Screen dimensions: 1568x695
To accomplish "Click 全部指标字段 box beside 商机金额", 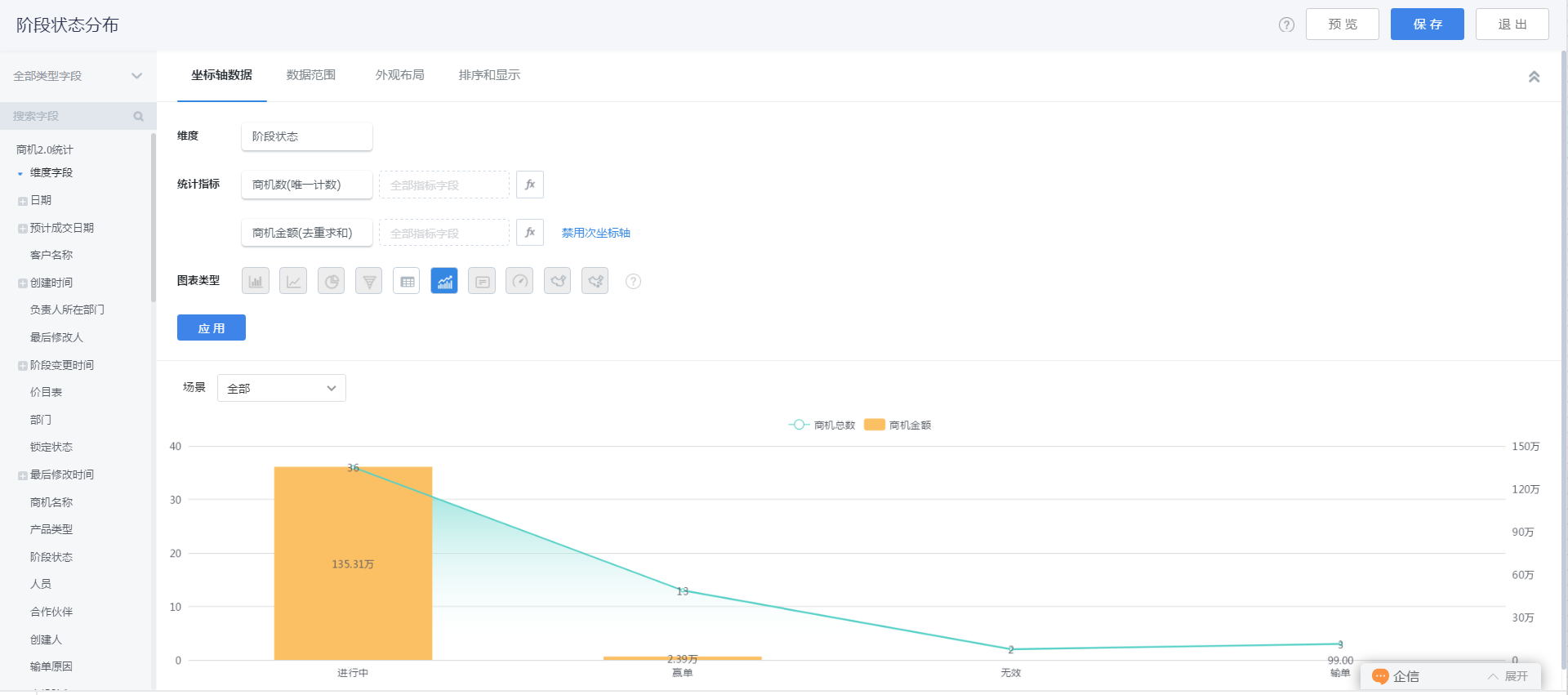I will point(444,233).
